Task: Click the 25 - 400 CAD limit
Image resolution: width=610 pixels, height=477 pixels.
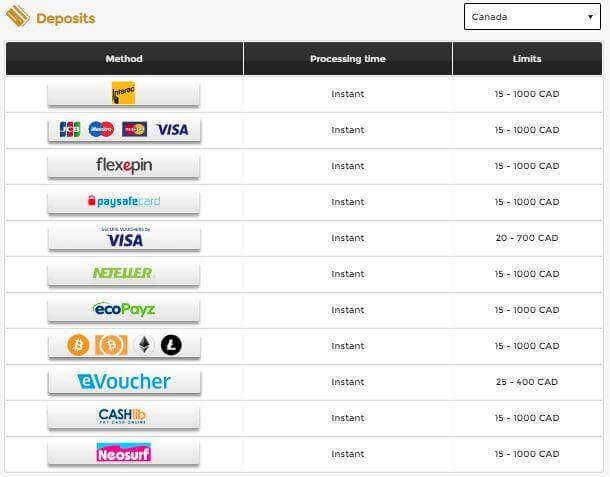Action: coord(527,382)
